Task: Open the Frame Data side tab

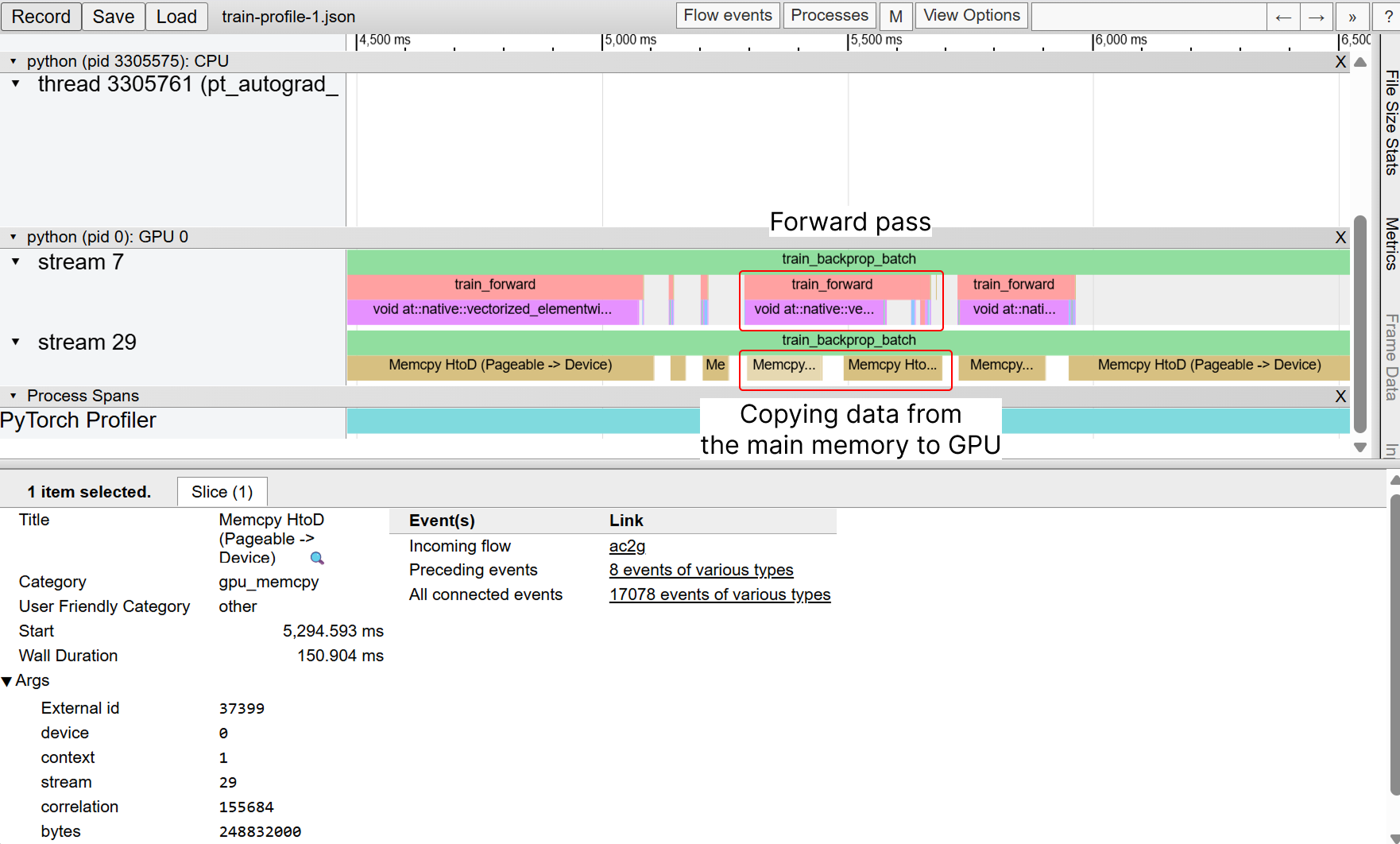Action: tap(1391, 357)
